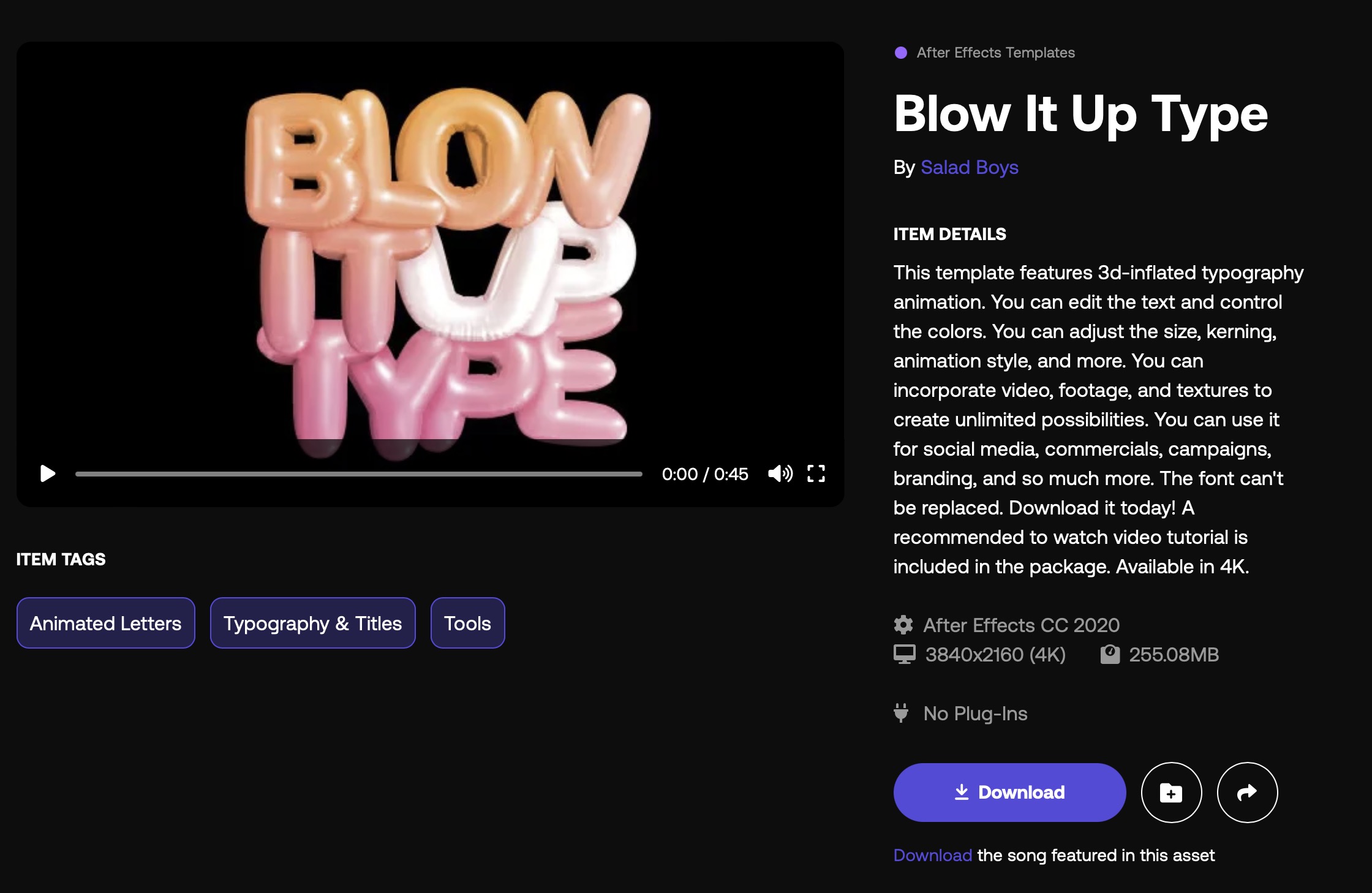Enter fullscreen video mode
The image size is (1372, 893).
[x=816, y=473]
